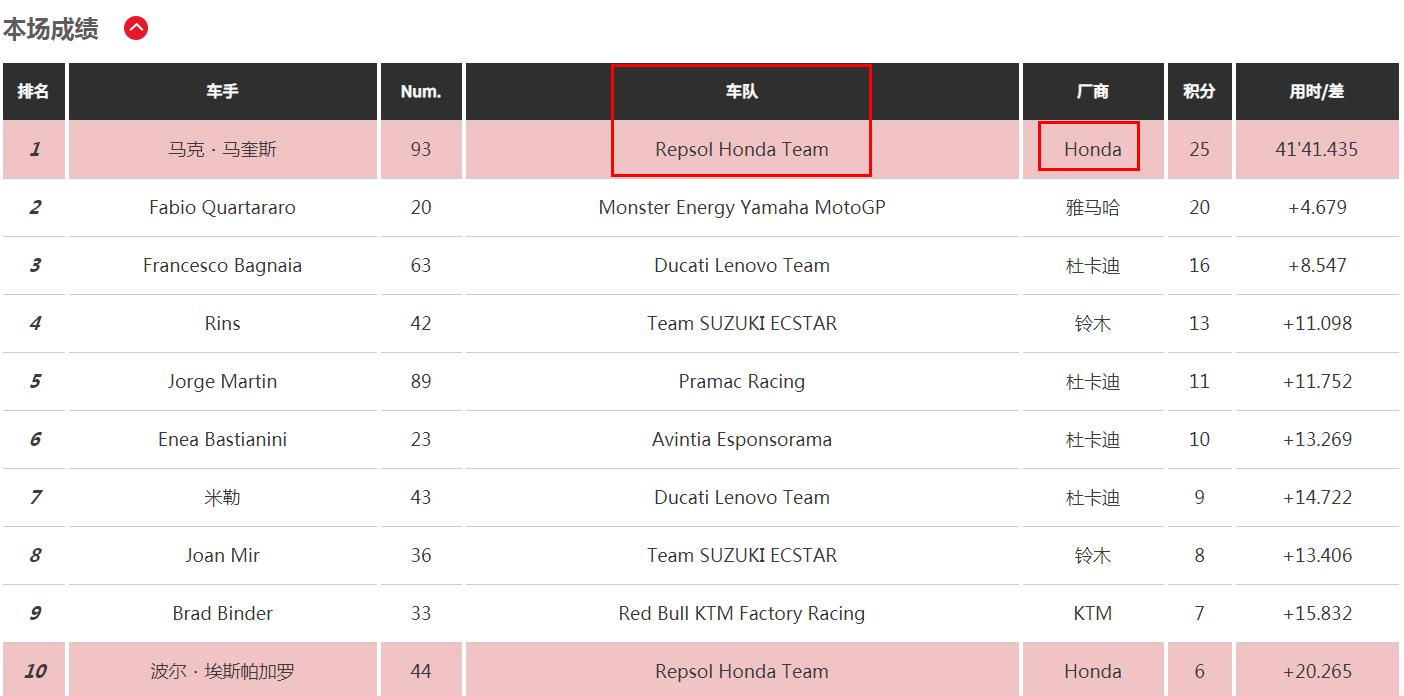Click the Num. column header
This screenshot has width=1404, height=696.
click(x=421, y=91)
